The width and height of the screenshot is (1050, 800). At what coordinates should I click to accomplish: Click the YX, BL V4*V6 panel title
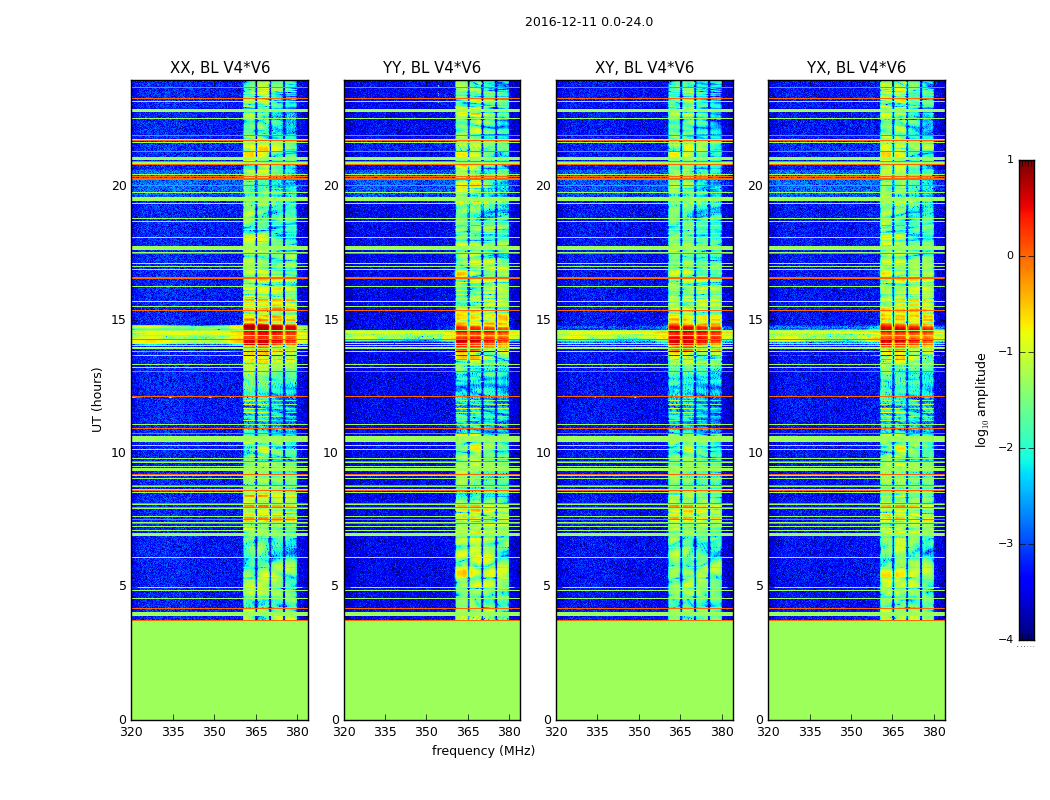tap(856, 68)
